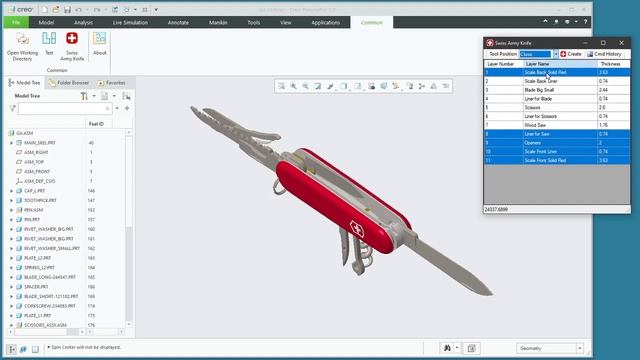Launch the Swiss Army Knife ribbon command

pyautogui.click(x=72, y=47)
